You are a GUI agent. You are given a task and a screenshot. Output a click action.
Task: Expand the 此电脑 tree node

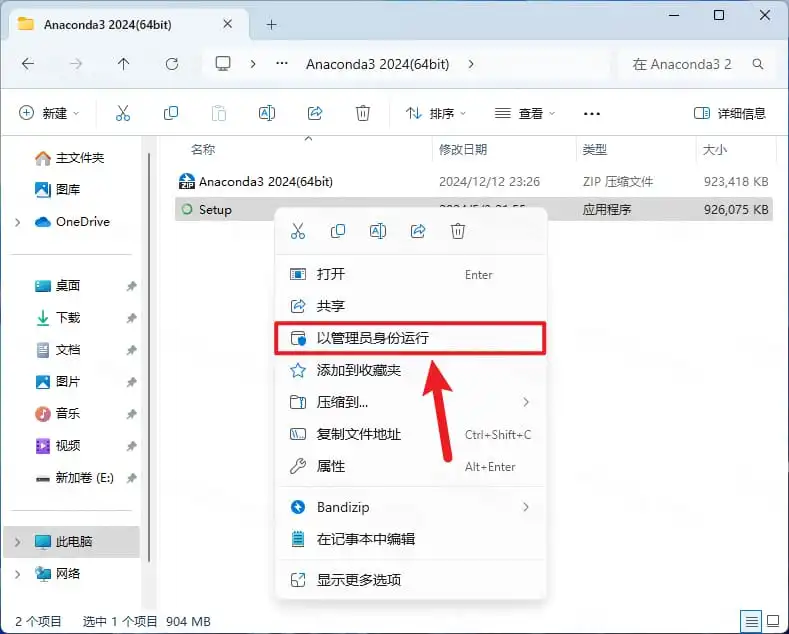click(x=18, y=542)
